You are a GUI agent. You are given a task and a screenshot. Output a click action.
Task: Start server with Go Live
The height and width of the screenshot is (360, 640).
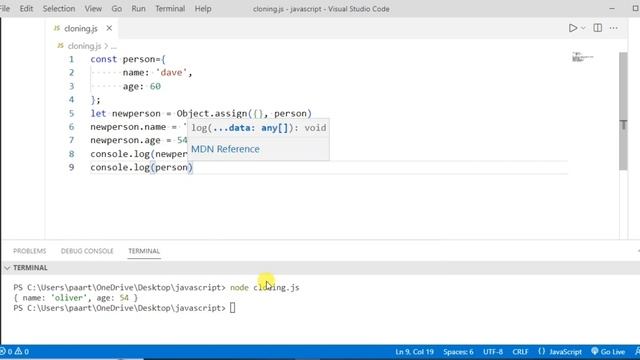608,351
